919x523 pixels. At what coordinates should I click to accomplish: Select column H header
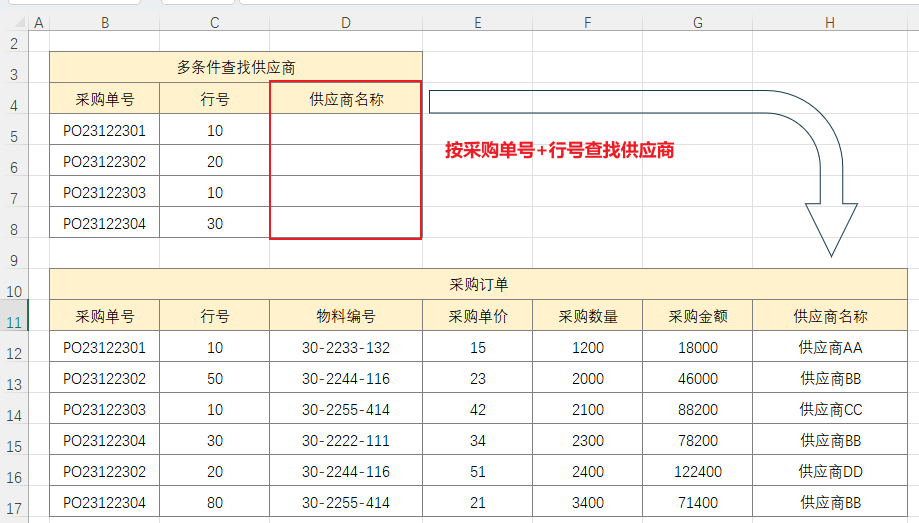[830, 23]
